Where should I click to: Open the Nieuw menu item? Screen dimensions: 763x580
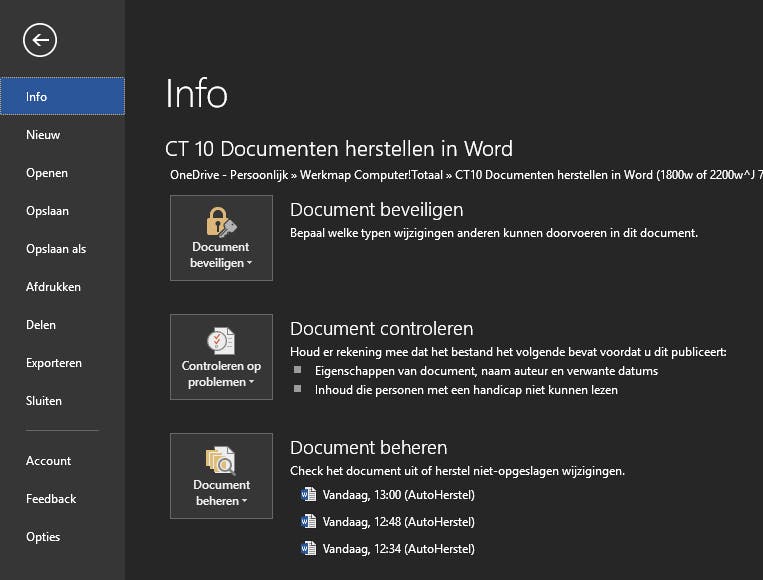click(x=63, y=135)
